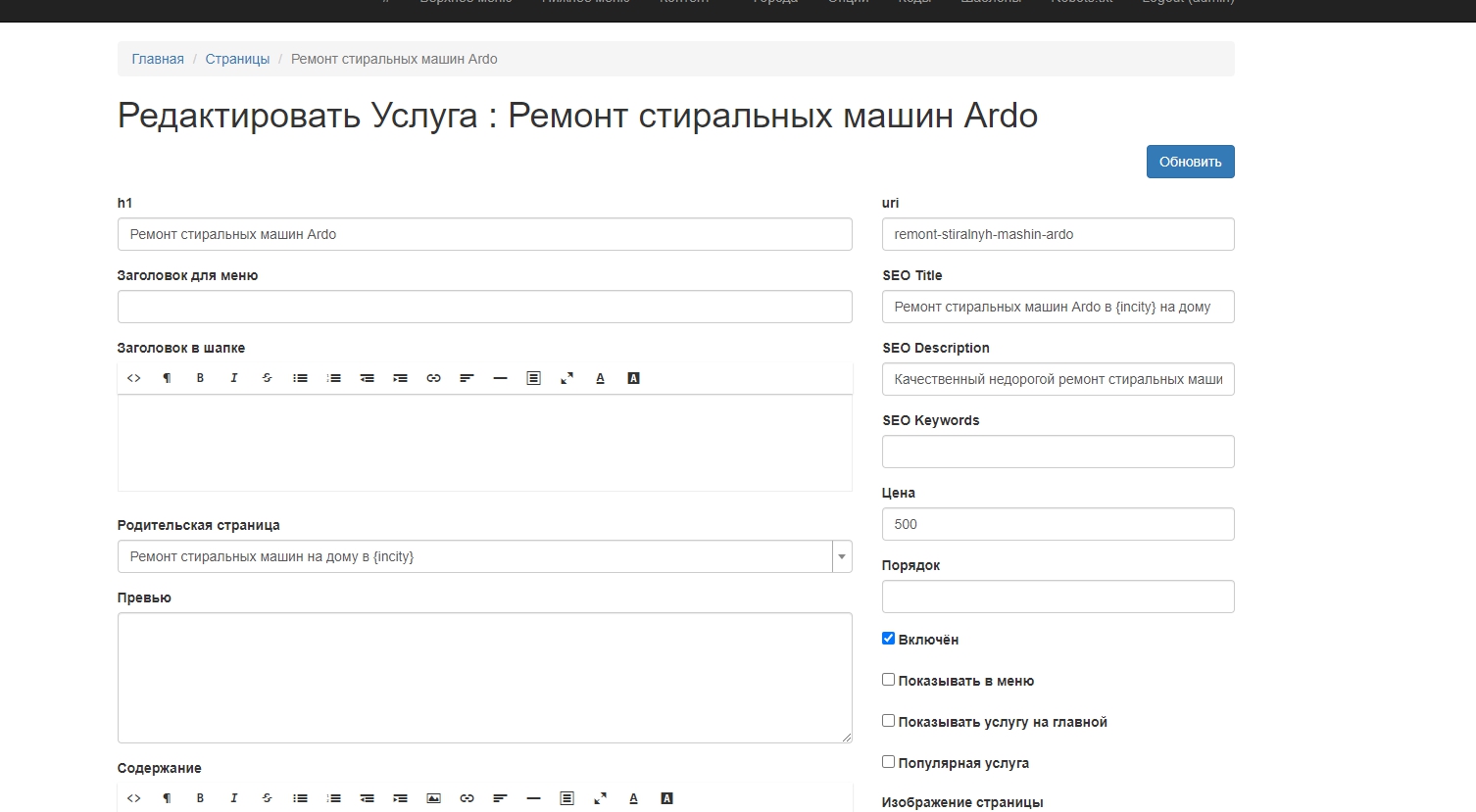Click breadcrumb text Ремонт стиральных машин Ardo
Image resolution: width=1476 pixels, height=812 pixels.
pos(394,59)
